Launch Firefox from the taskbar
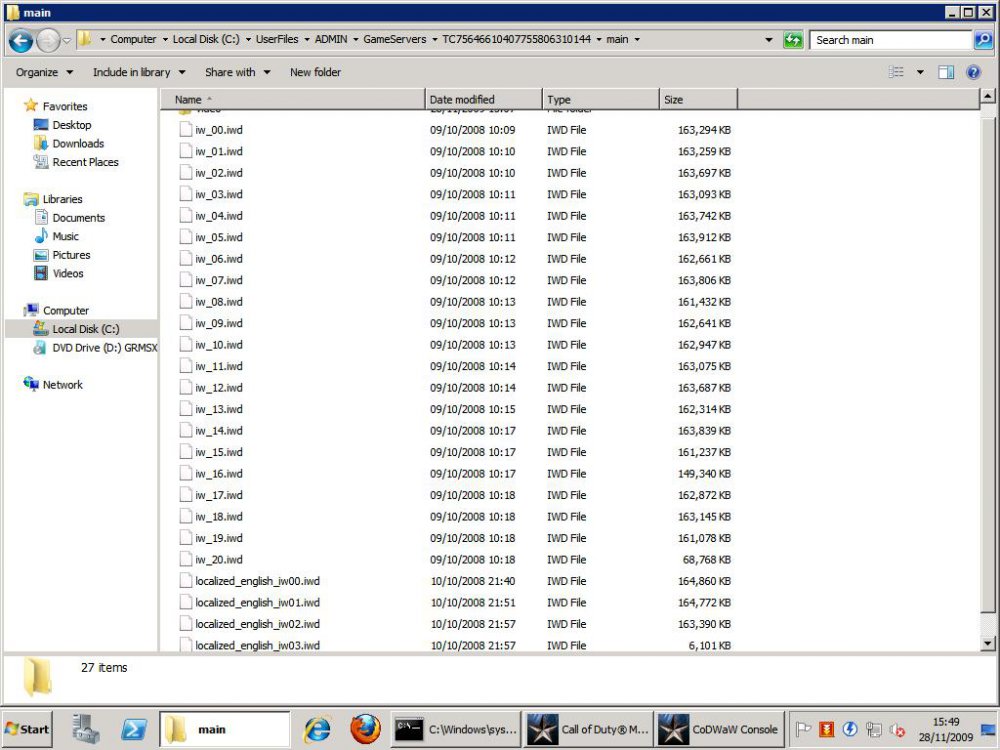Image resolution: width=1000 pixels, height=750 pixels. point(367,728)
